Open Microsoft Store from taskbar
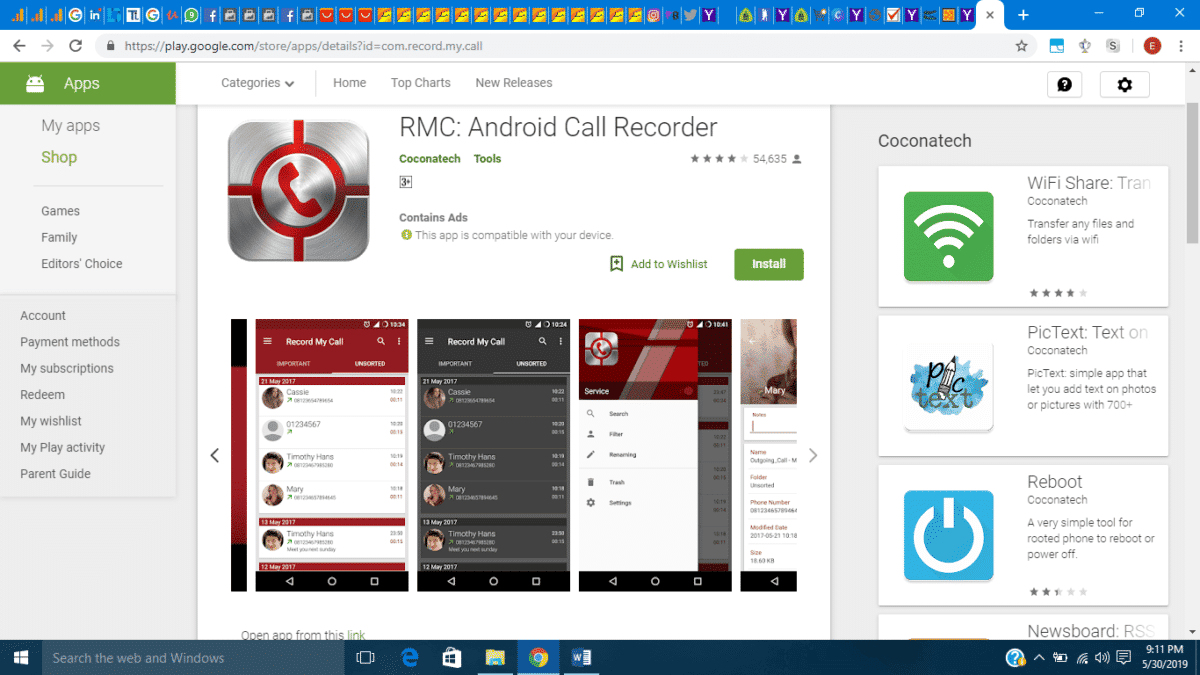The image size is (1200, 675). 452,658
